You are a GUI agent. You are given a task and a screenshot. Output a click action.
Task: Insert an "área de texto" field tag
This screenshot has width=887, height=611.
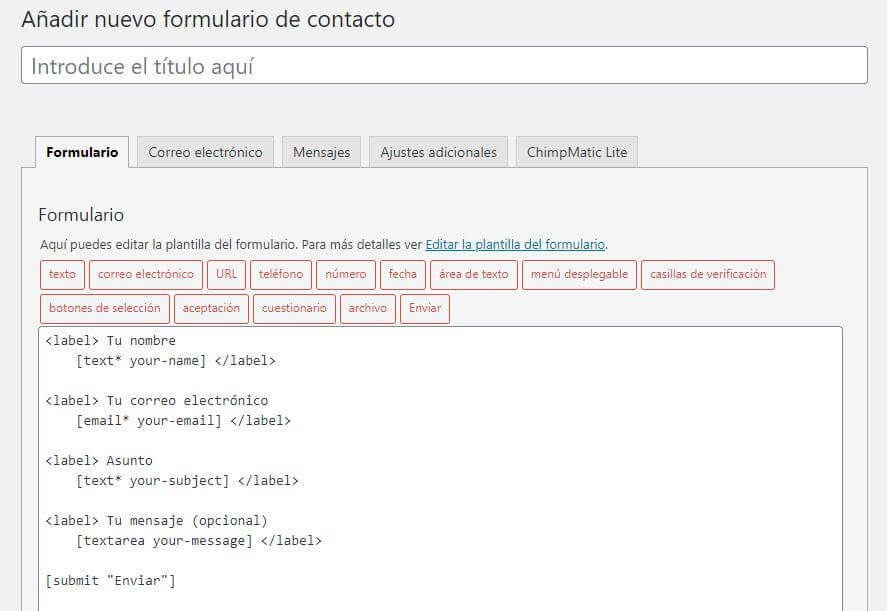point(473,274)
